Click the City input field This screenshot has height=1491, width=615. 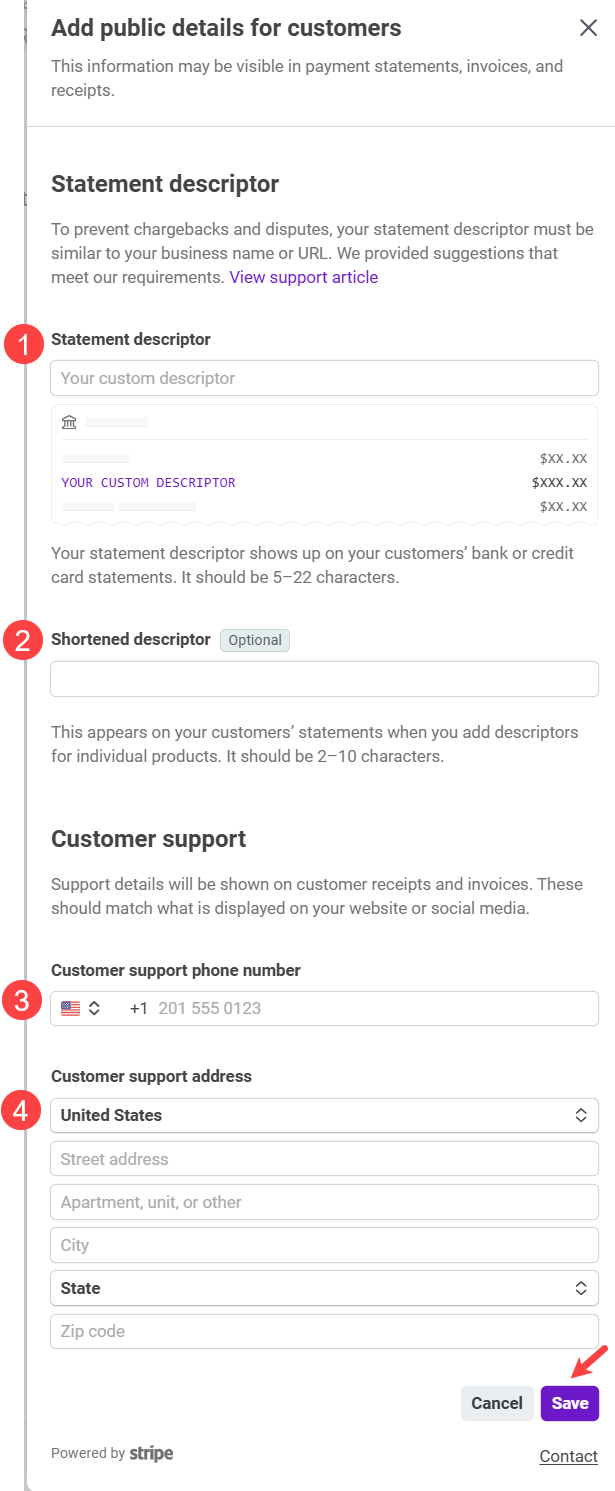tap(324, 1245)
